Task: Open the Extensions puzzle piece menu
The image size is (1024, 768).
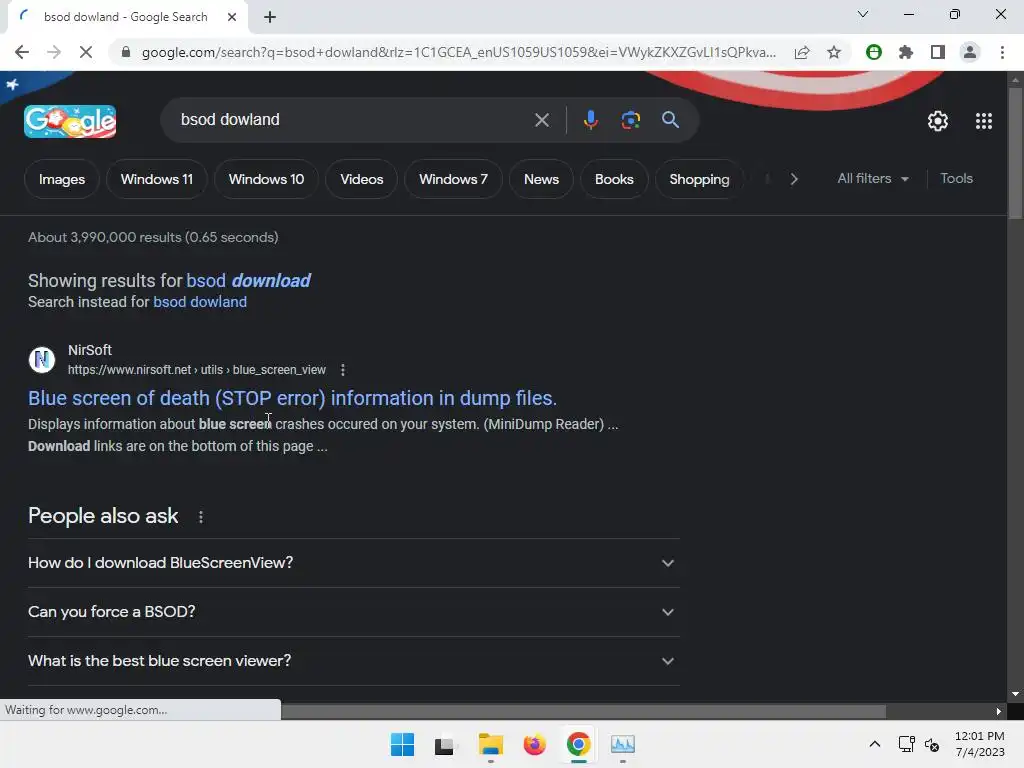Action: [x=906, y=52]
